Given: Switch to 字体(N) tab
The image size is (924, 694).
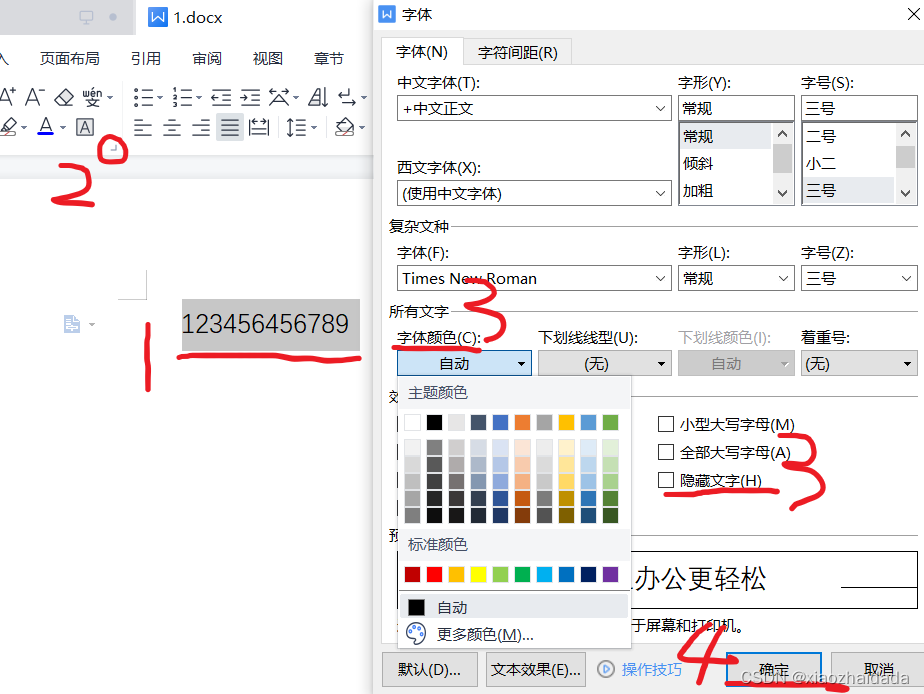Looking at the screenshot, I should click(422, 52).
